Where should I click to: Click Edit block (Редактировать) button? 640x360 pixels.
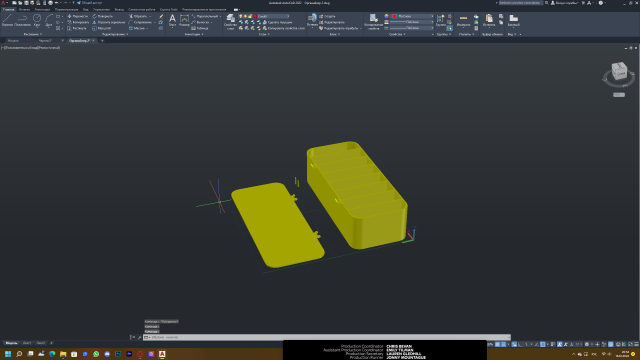pos(332,22)
